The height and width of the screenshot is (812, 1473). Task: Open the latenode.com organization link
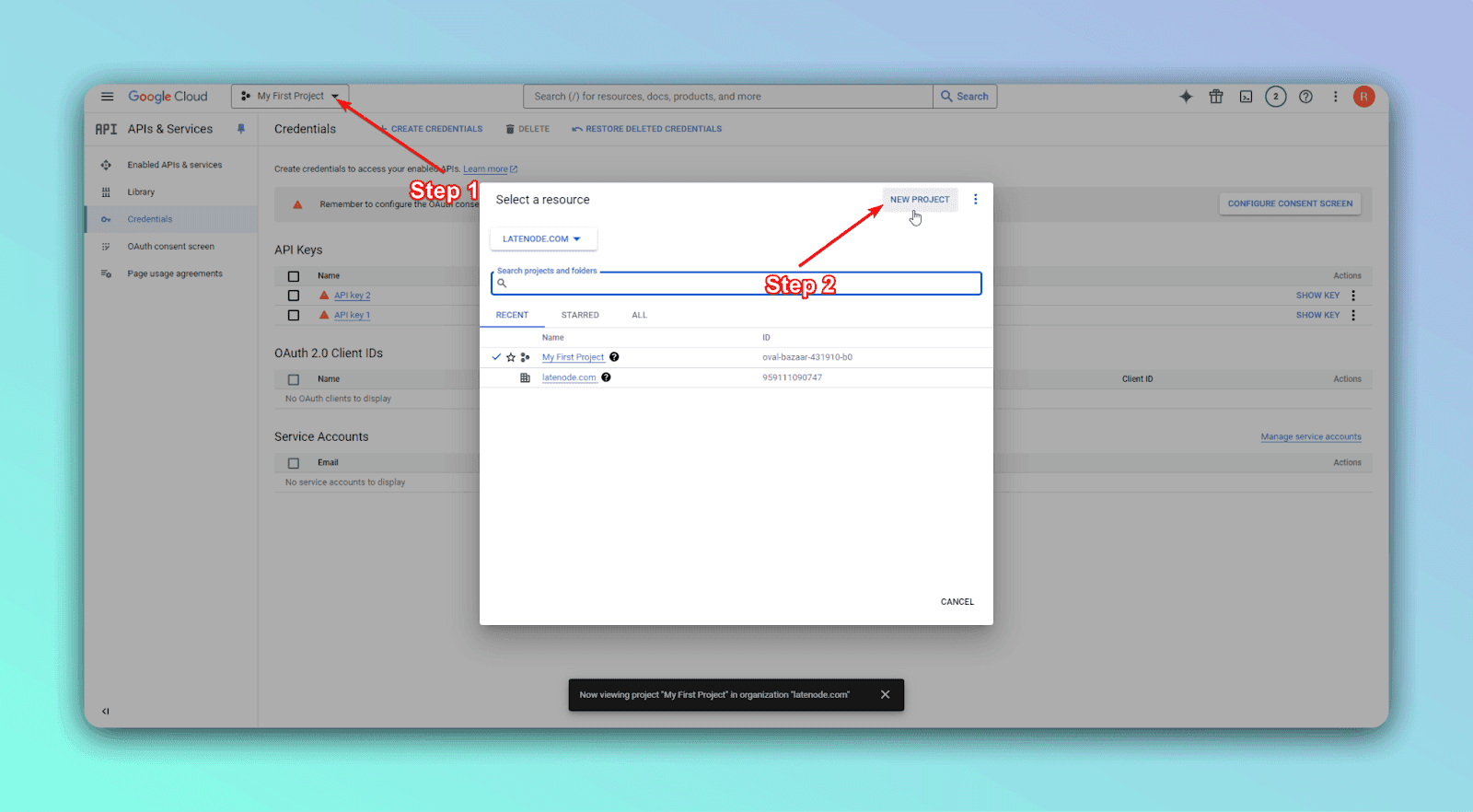[569, 377]
